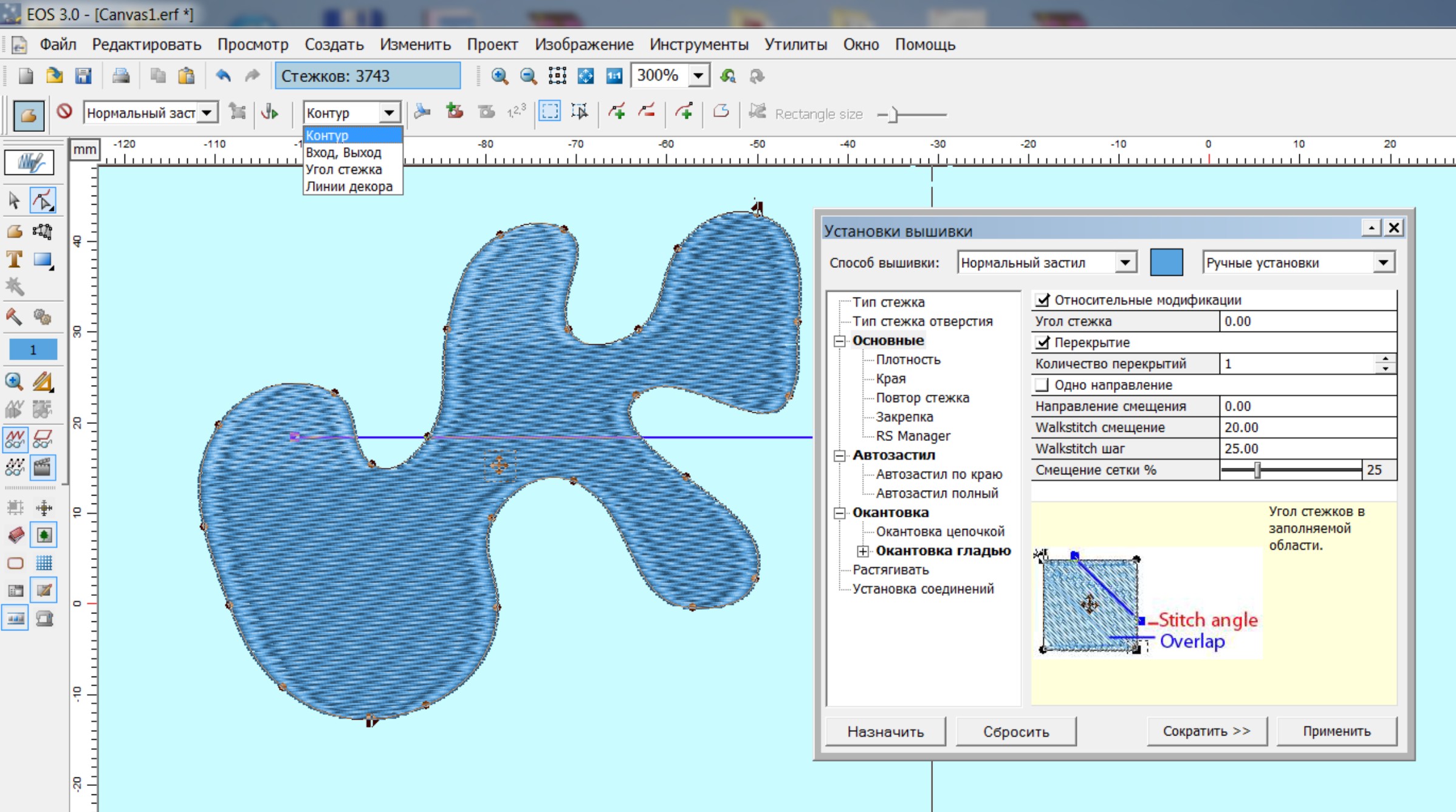
Task: Click the Walkstitch шаг value field
Action: point(1307,449)
